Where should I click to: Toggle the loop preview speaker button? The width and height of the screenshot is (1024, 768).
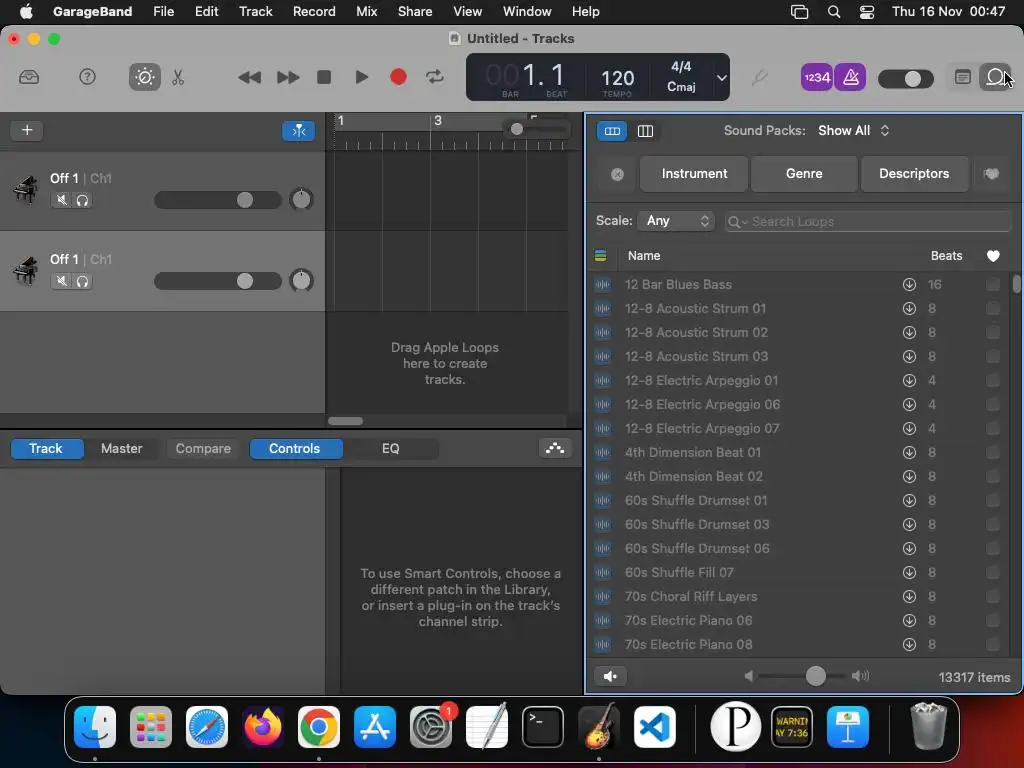coord(611,677)
